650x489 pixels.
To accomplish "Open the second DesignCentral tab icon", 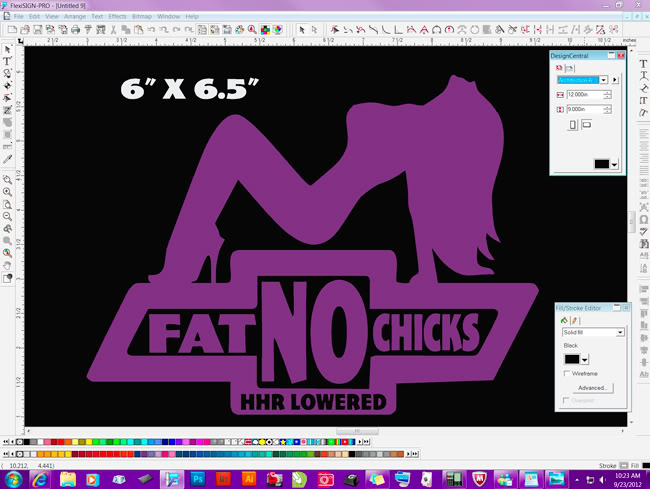I will pyautogui.click(x=569, y=68).
